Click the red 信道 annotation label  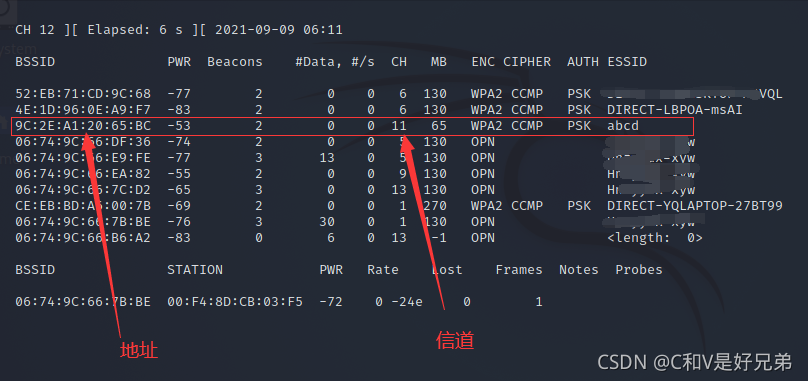tap(455, 340)
